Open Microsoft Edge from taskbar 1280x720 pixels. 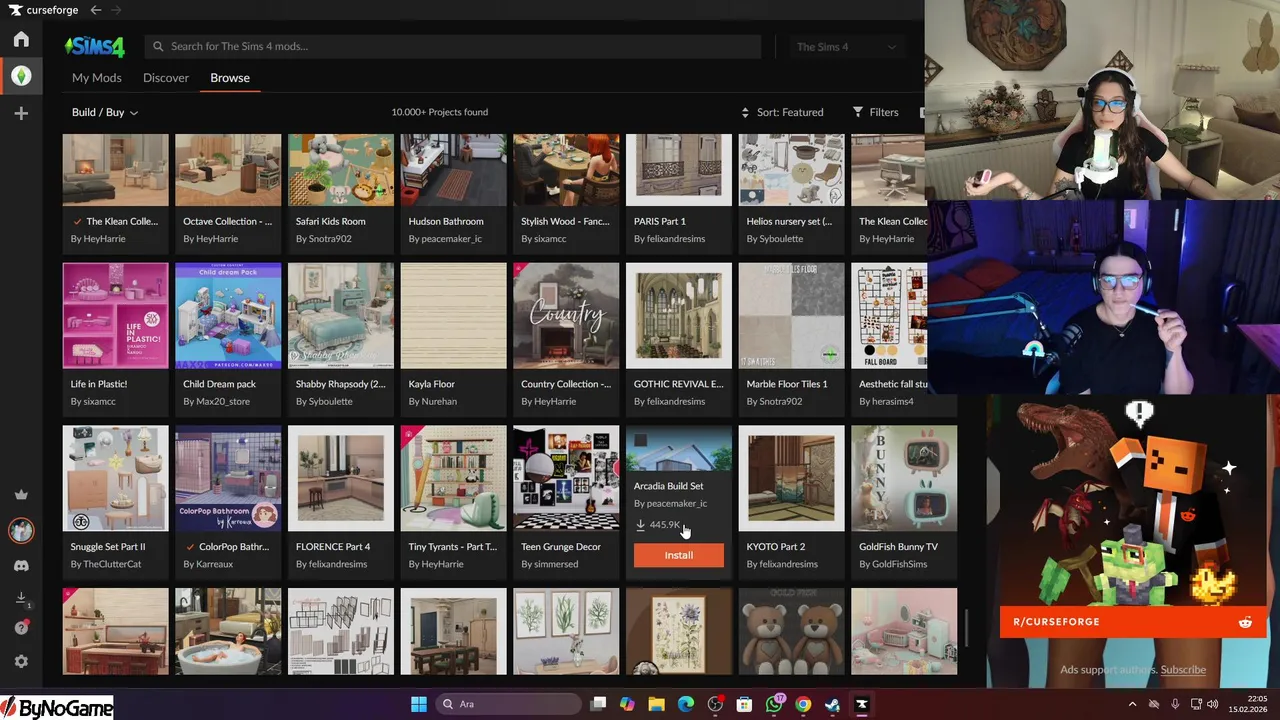coord(686,704)
